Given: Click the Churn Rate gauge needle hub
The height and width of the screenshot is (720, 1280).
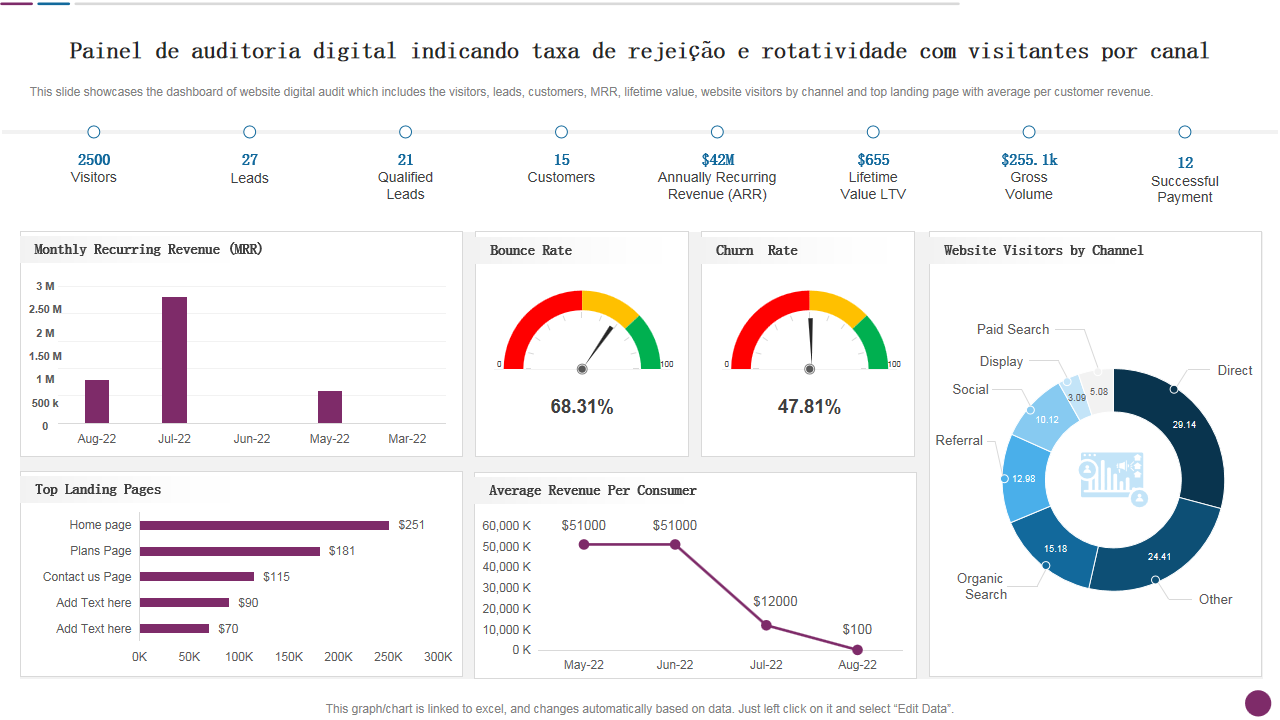Looking at the screenshot, I should [809, 369].
